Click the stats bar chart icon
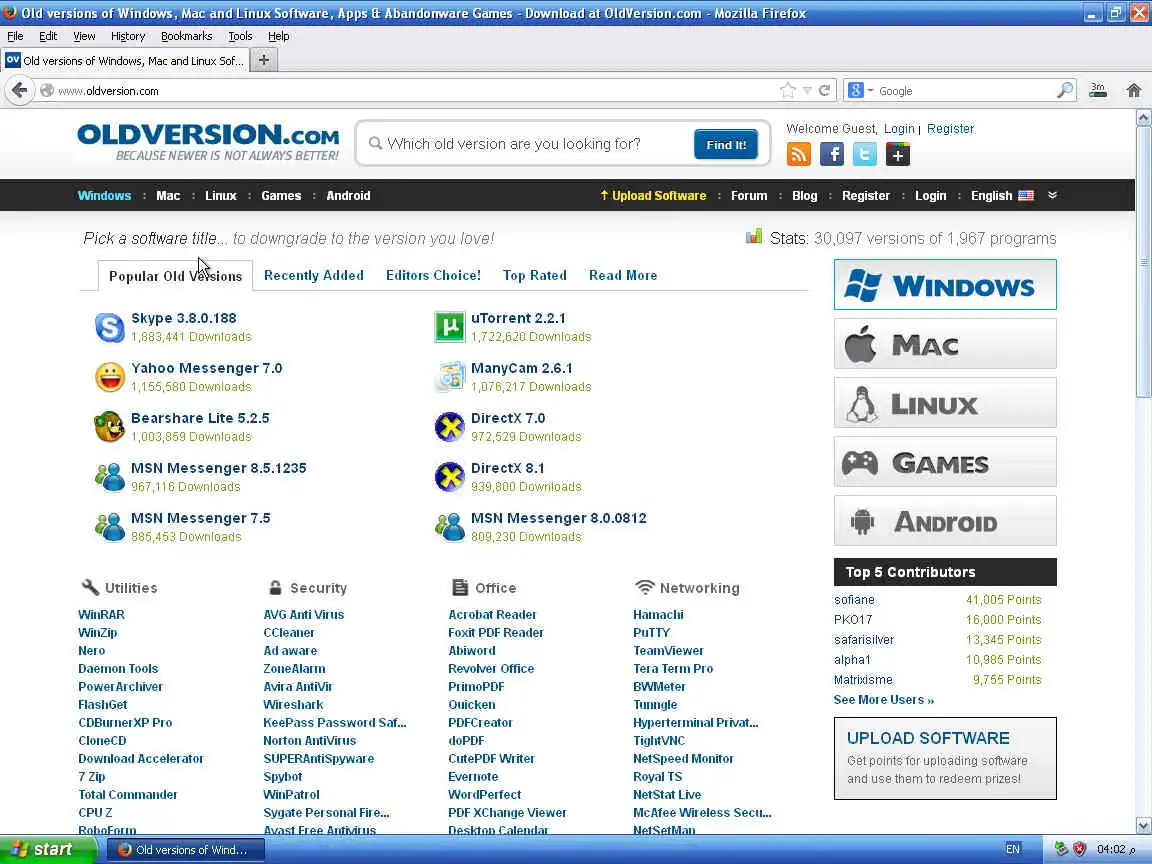The height and width of the screenshot is (864, 1152). click(x=754, y=237)
